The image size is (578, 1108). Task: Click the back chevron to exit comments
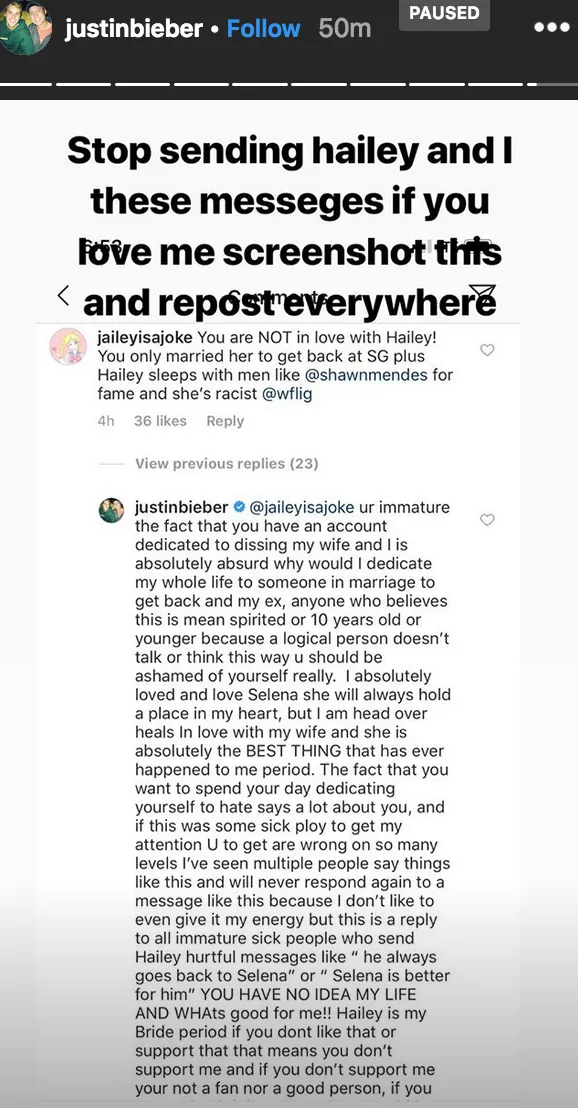tap(63, 295)
